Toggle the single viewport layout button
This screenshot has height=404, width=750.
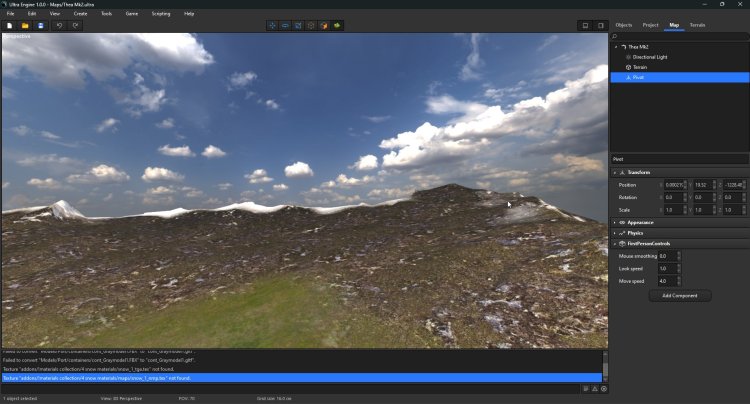point(585,25)
